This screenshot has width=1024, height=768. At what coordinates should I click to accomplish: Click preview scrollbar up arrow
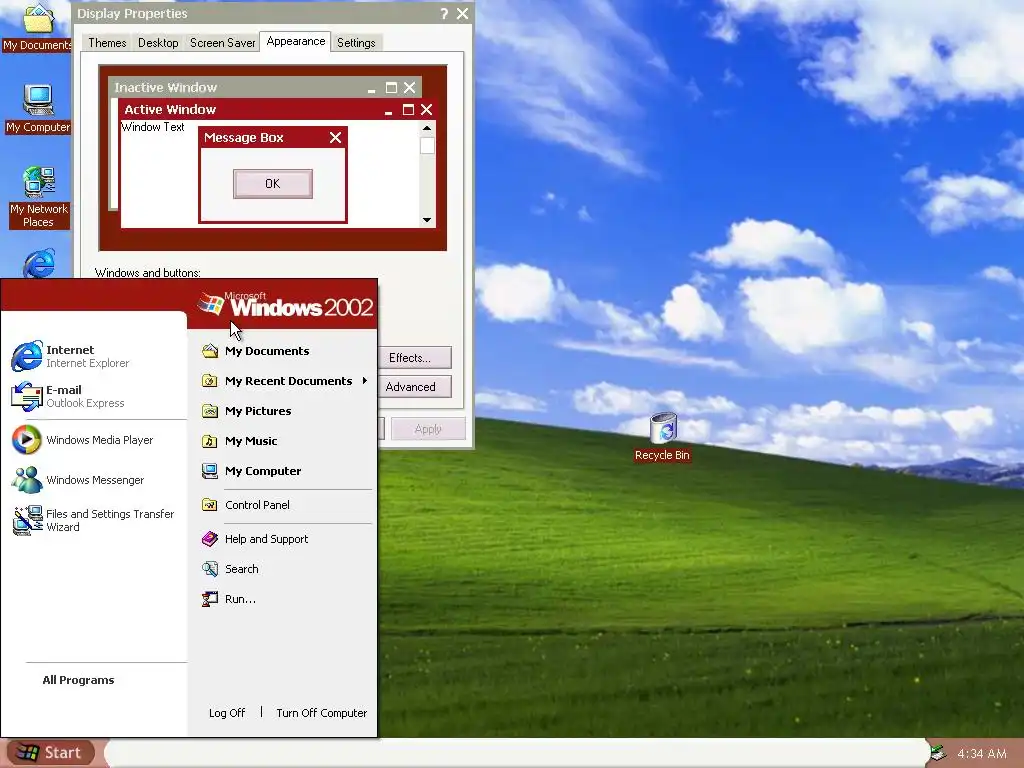427,128
